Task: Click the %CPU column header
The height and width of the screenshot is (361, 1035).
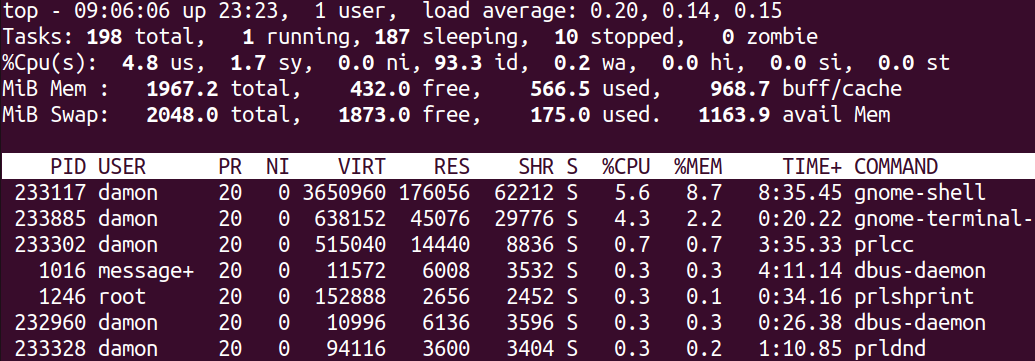Action: coord(626,166)
